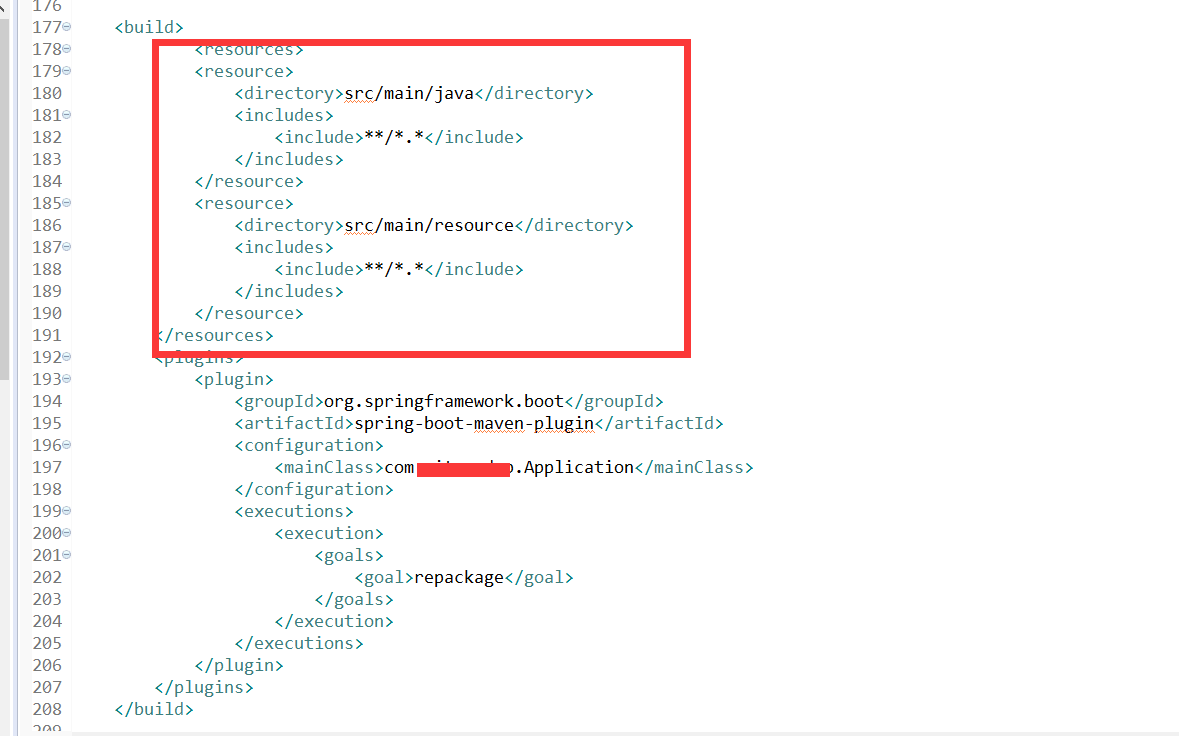
Task: Click line number 208 next to the build closing tag
Action: click(x=46, y=709)
